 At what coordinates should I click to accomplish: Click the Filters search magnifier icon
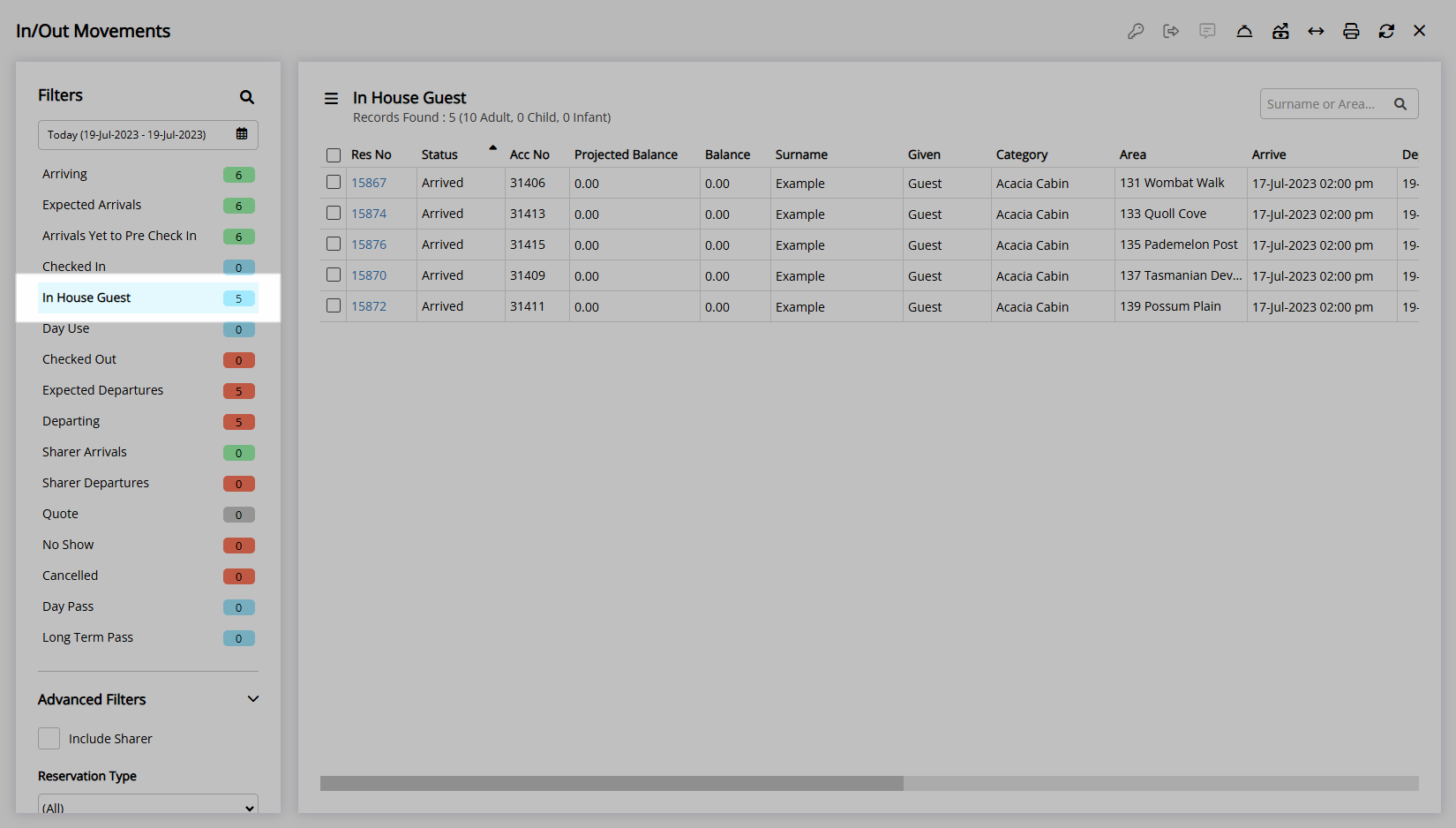[247, 97]
